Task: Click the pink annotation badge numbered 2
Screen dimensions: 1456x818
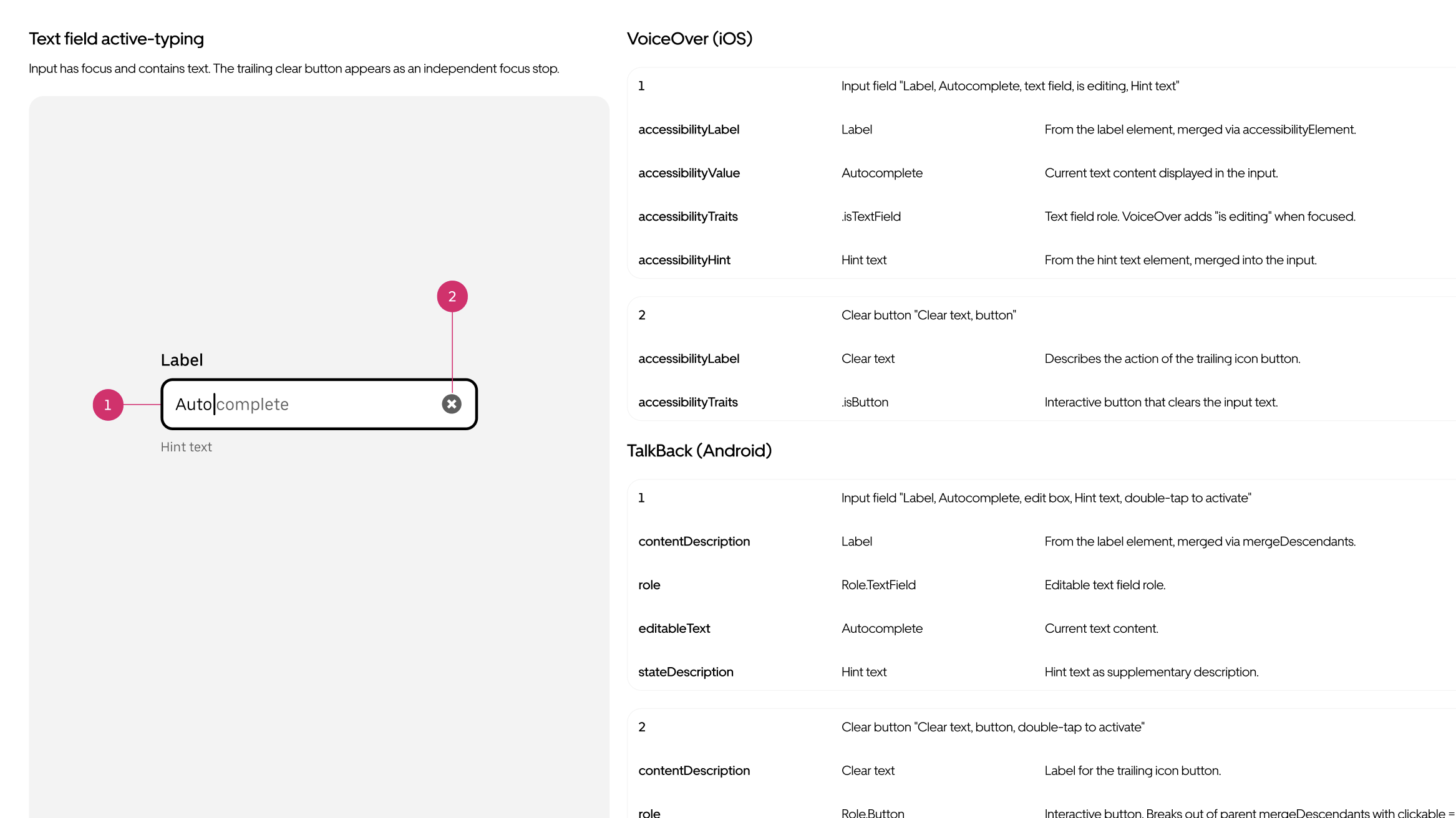Action: coord(452,296)
